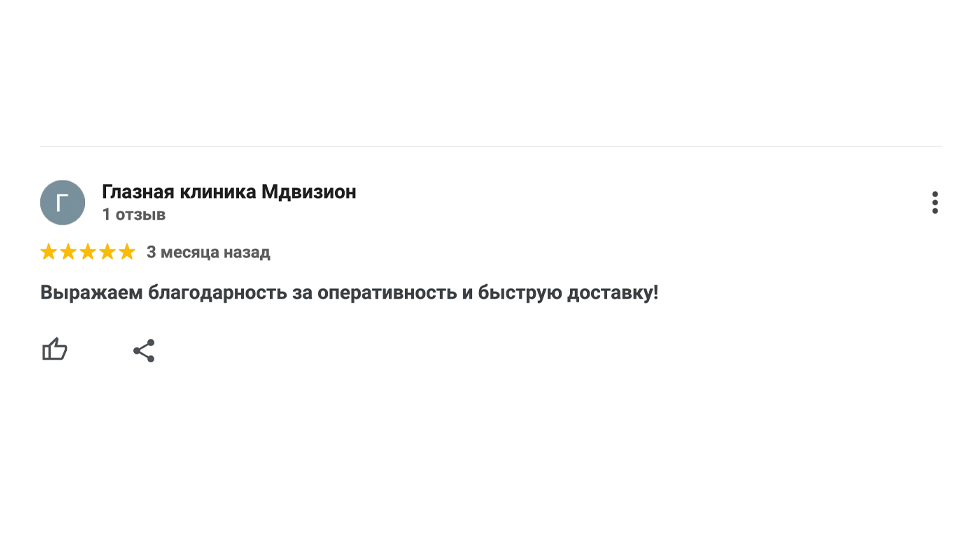
Task: Open the review's three-dot options menu
Action: pyautogui.click(x=934, y=203)
